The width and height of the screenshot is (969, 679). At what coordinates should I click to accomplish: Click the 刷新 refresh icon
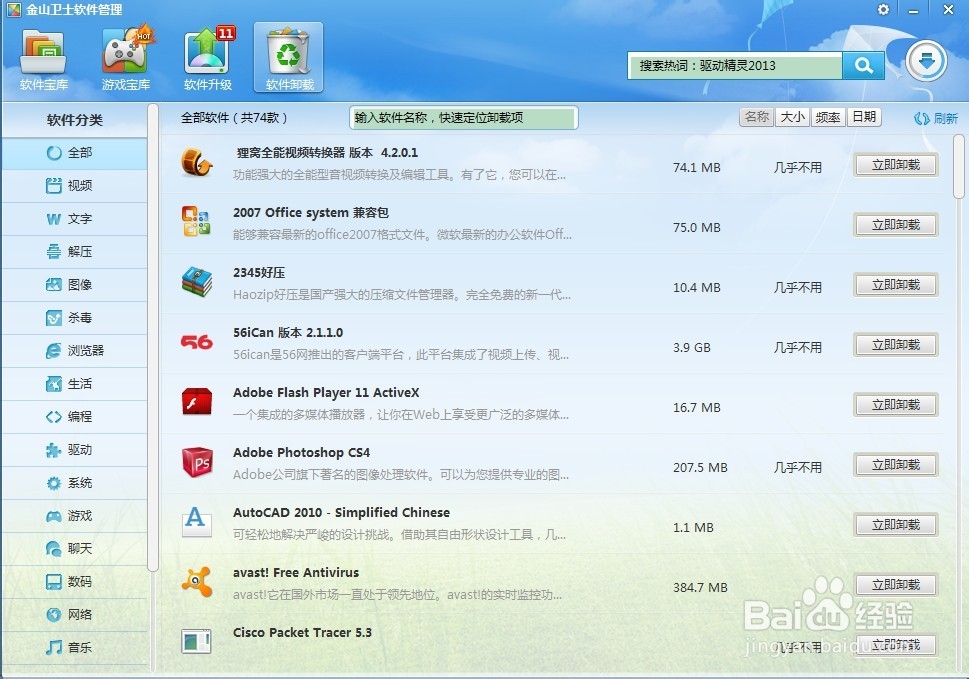936,118
